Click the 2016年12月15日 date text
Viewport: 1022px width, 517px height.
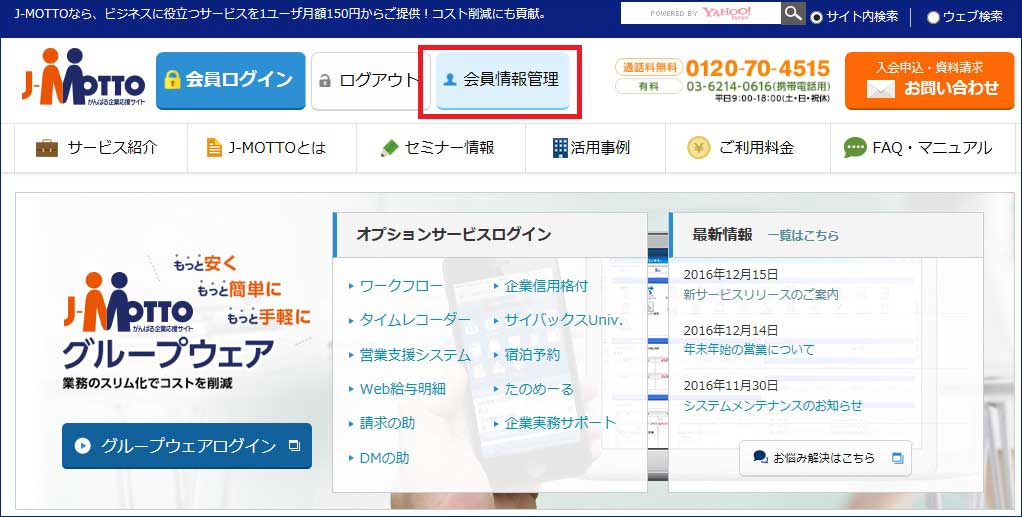pos(730,274)
